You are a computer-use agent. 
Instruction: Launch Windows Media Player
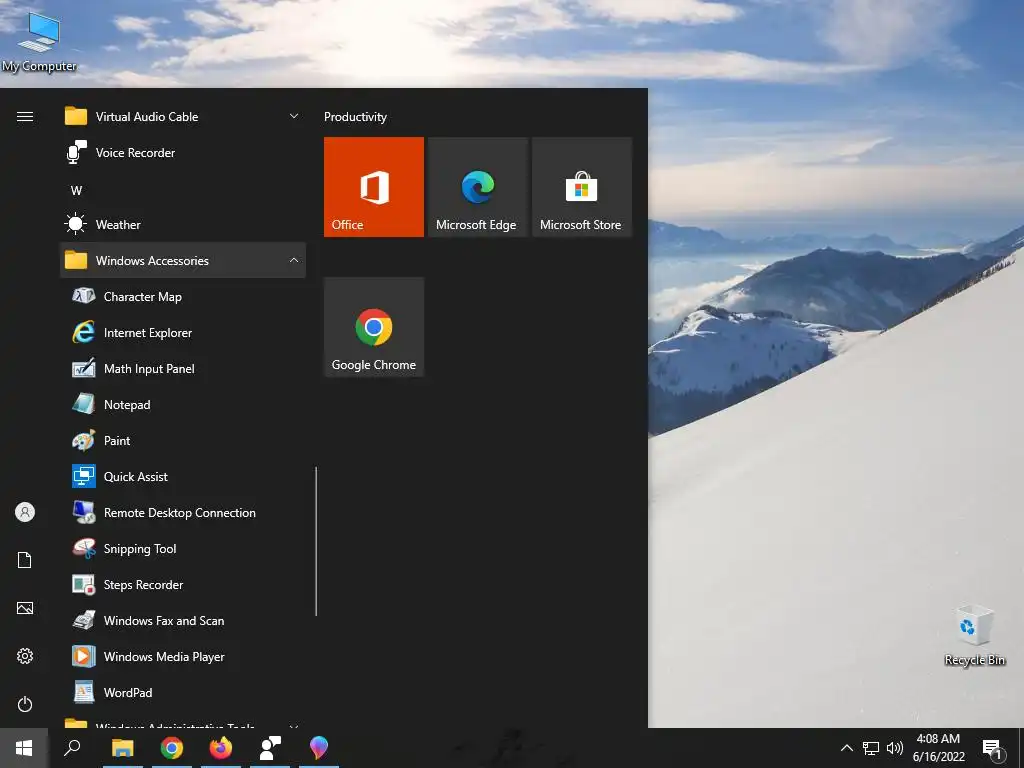pyautogui.click(x=183, y=656)
